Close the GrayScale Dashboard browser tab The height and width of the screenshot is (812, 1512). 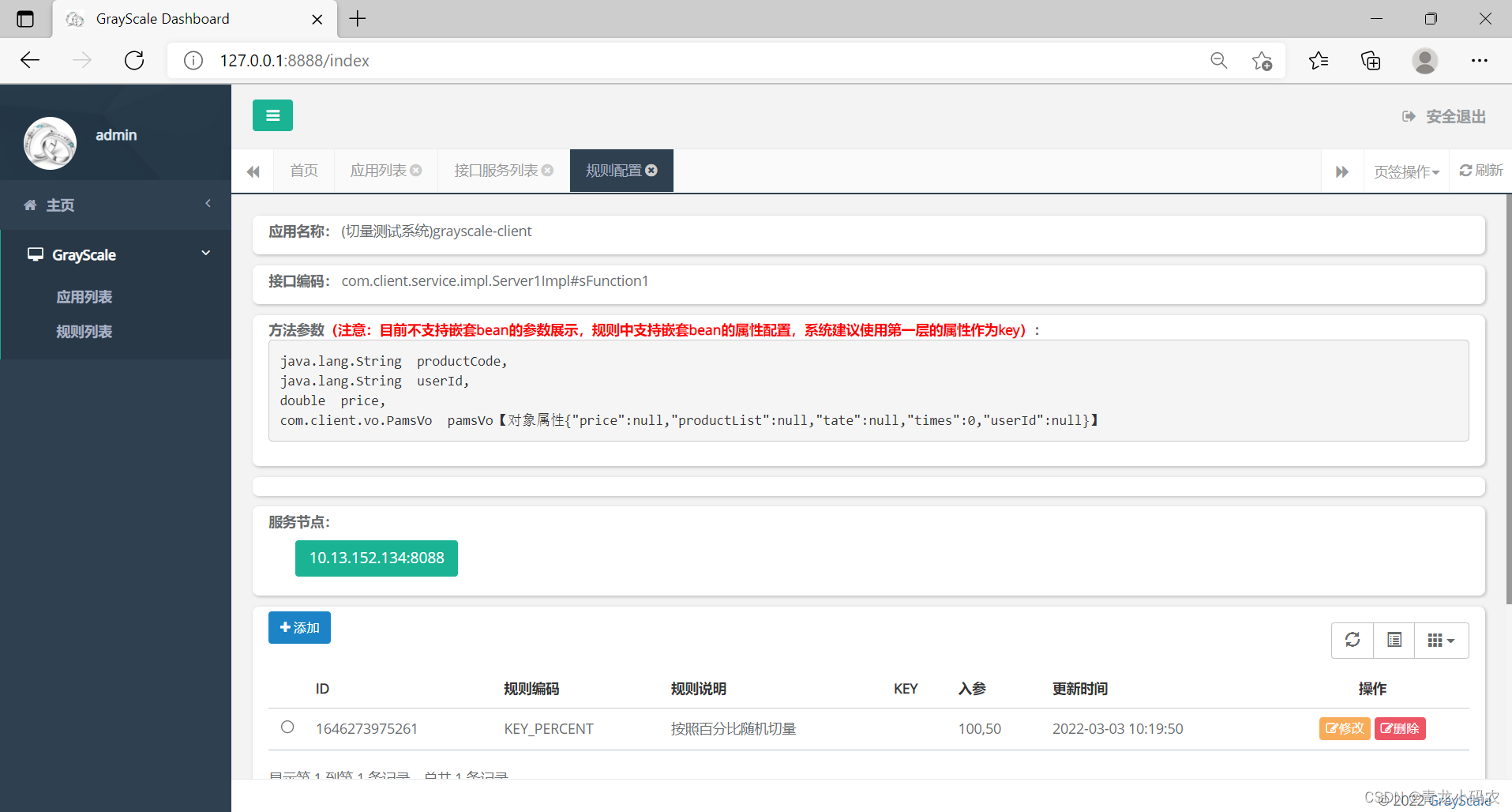pos(317,19)
